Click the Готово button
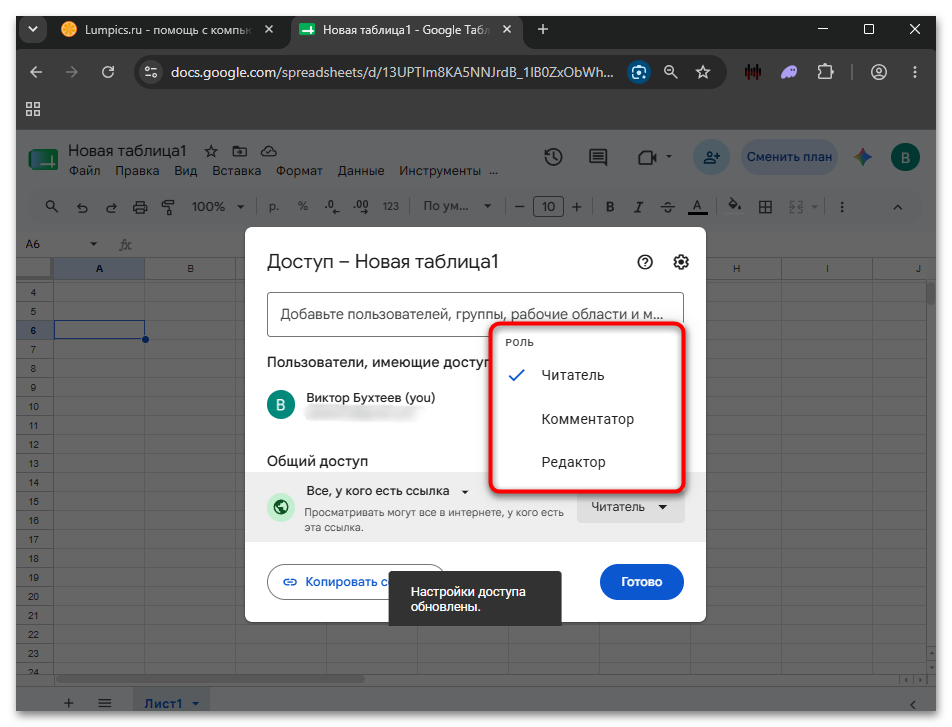952x727 pixels. [x=642, y=582]
